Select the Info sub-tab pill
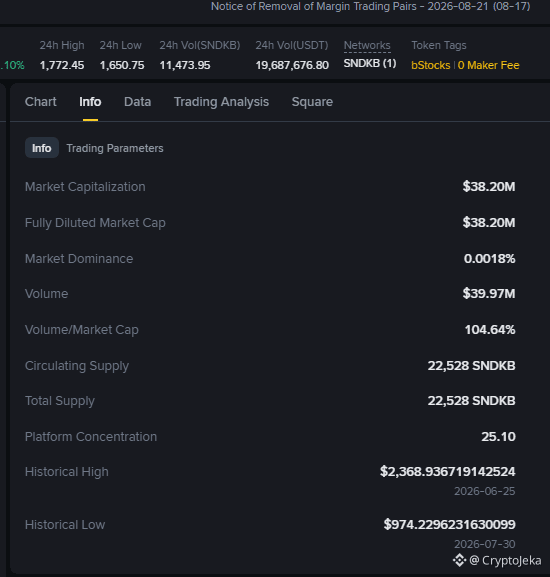This screenshot has height=577, width=550. 42,148
